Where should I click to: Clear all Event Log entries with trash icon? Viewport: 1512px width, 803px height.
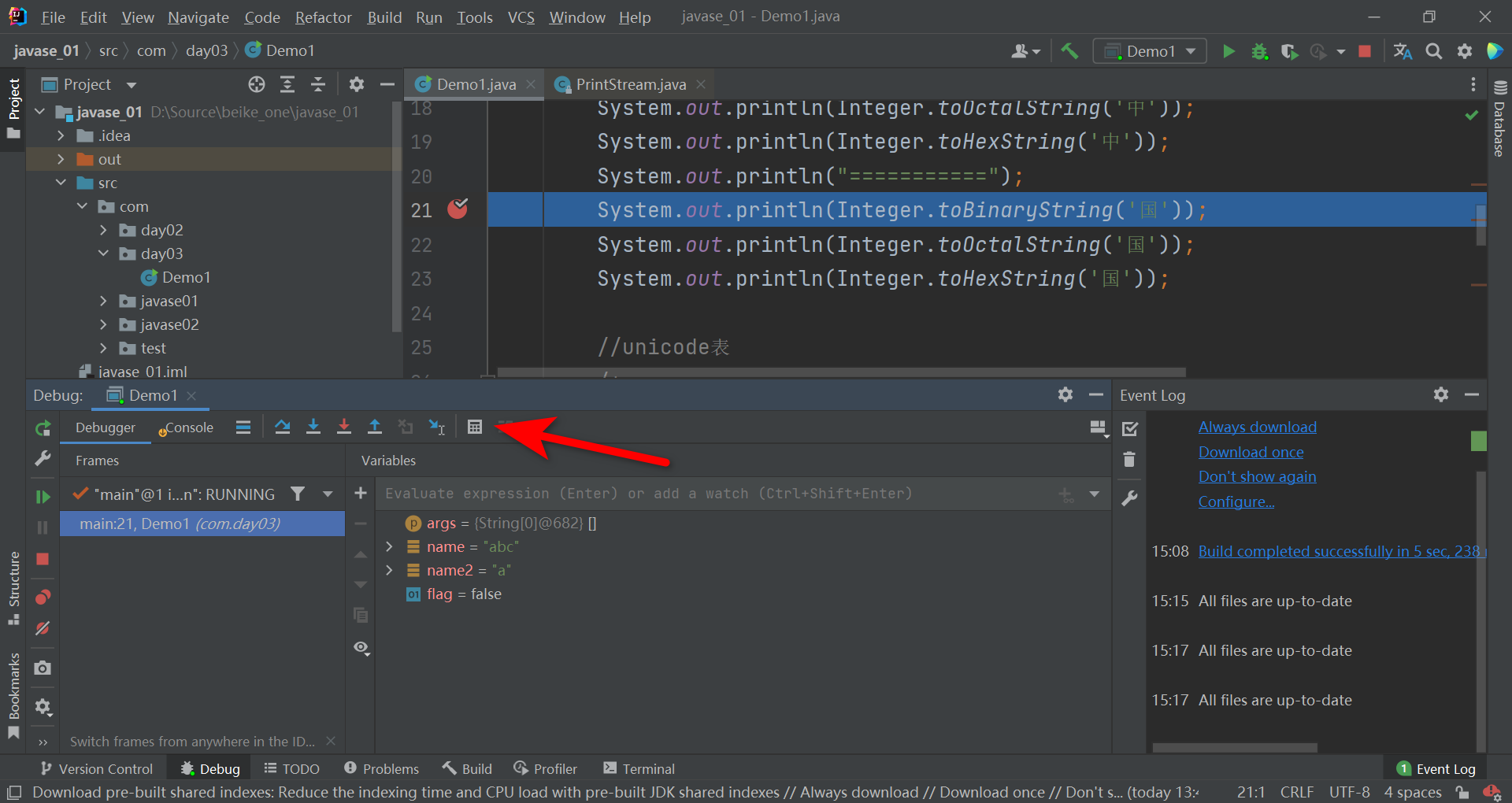tap(1129, 459)
